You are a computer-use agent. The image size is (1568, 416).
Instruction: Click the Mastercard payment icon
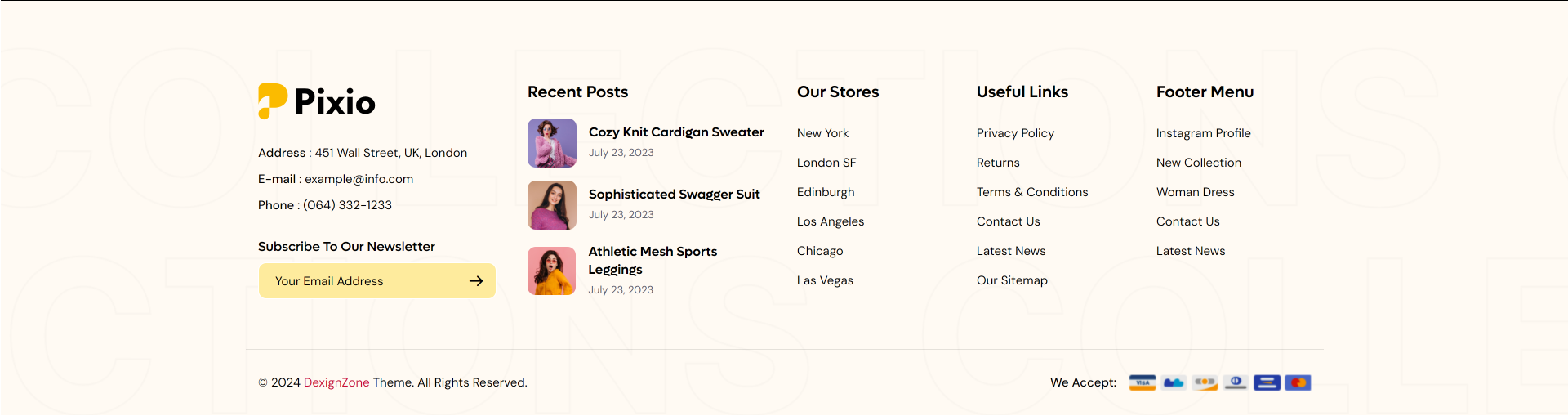point(1298,382)
